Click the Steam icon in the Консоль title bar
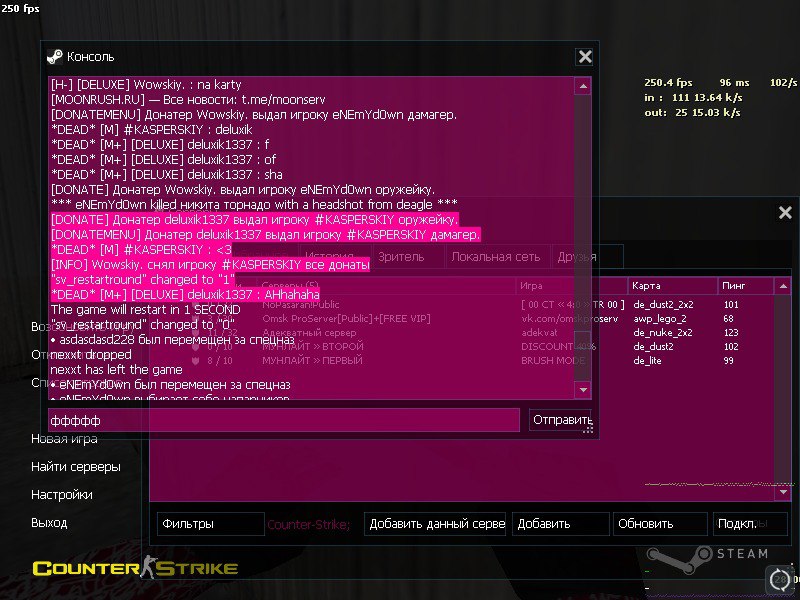The width and height of the screenshot is (800, 600). [55, 57]
